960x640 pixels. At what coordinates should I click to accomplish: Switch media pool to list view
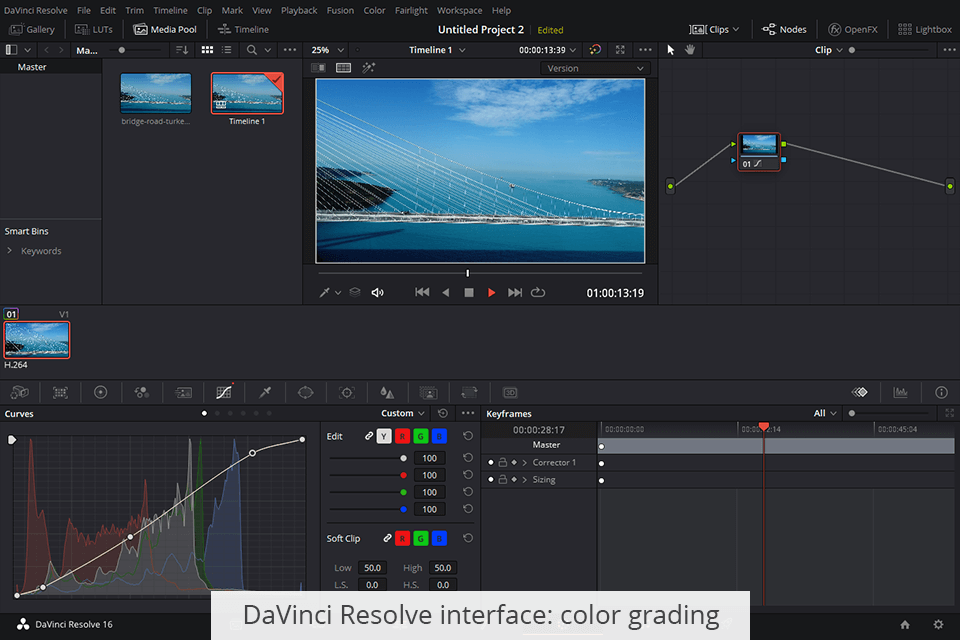click(x=227, y=50)
